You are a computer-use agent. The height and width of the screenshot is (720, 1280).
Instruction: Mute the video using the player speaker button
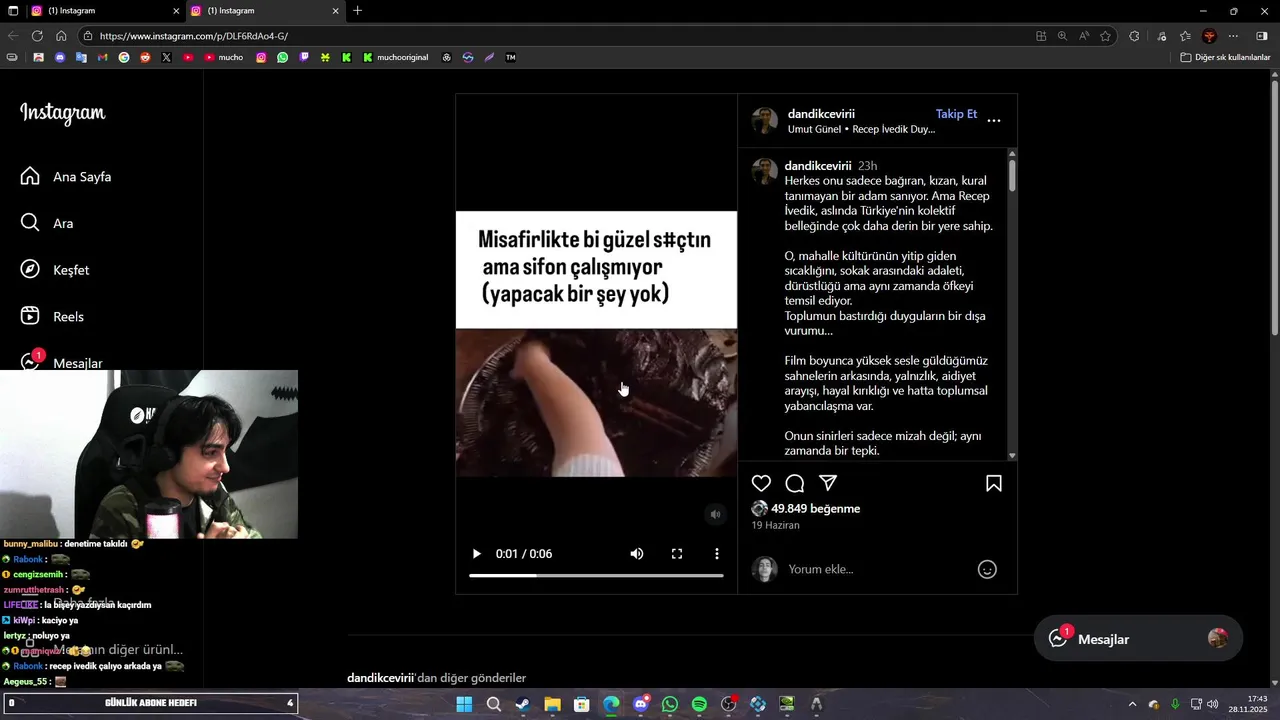point(636,554)
